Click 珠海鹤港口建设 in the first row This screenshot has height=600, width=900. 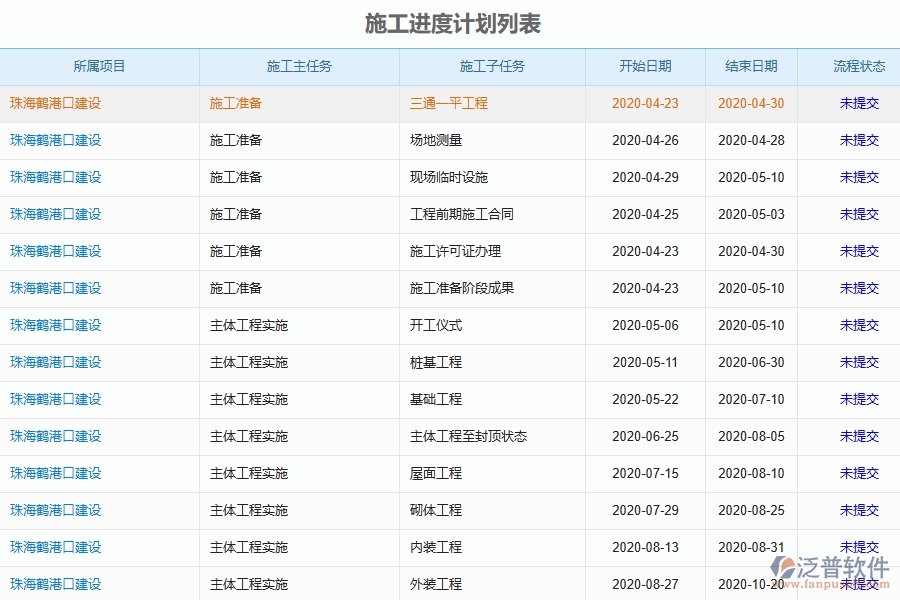(57, 103)
